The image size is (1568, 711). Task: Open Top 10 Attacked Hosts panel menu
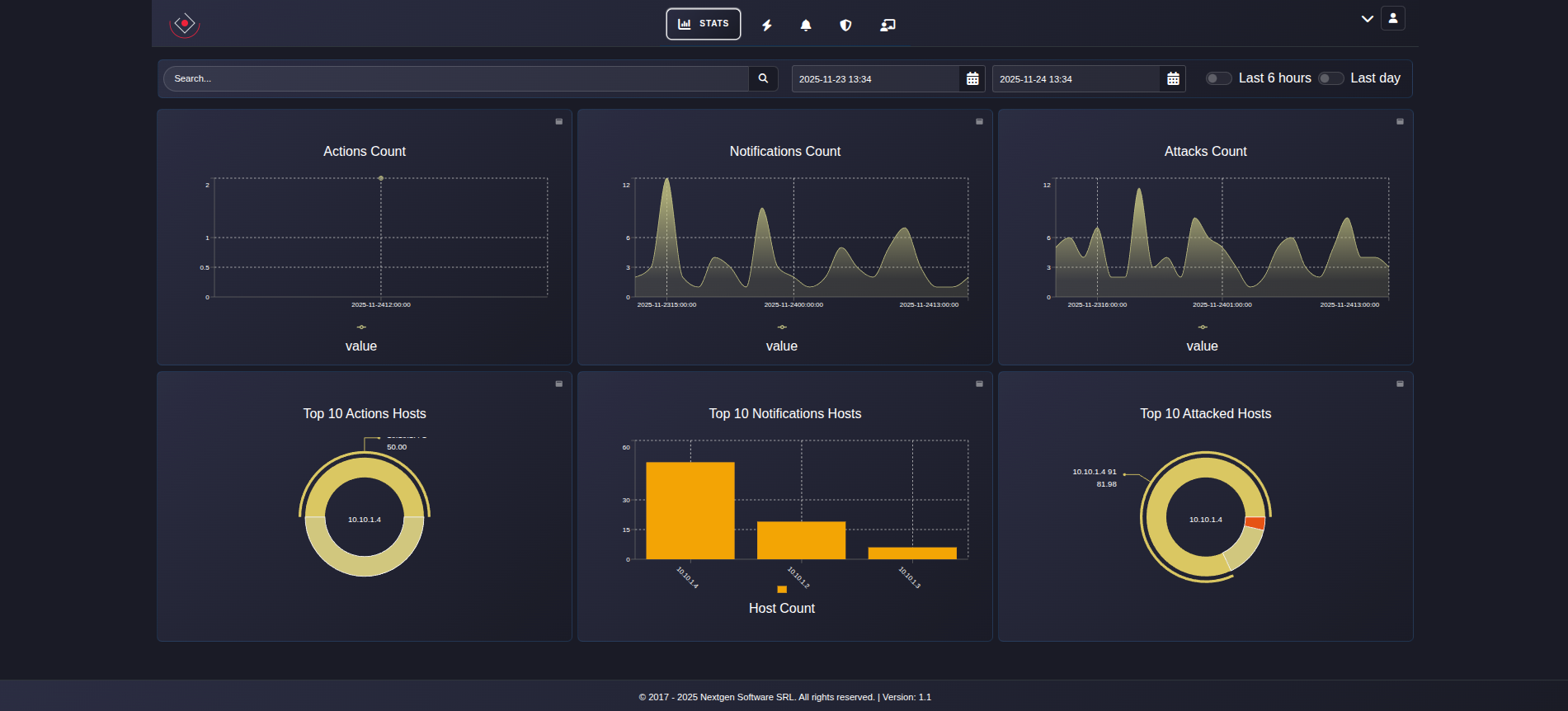[1400, 384]
